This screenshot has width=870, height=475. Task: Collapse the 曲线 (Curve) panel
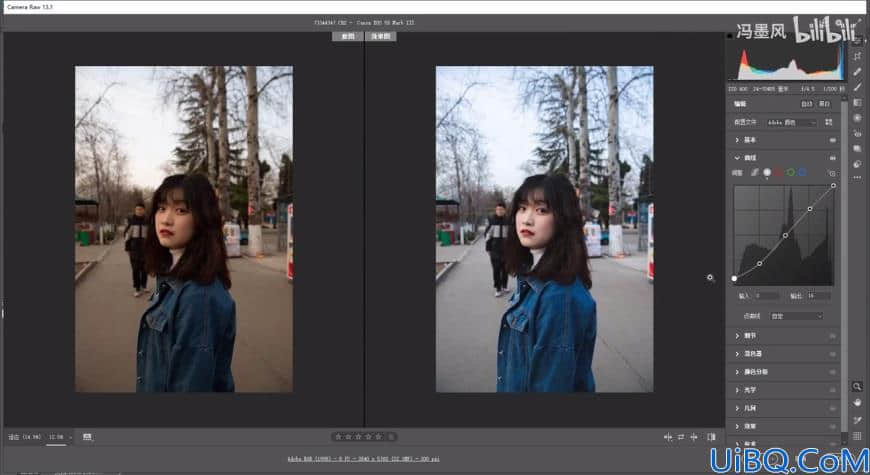coord(737,158)
